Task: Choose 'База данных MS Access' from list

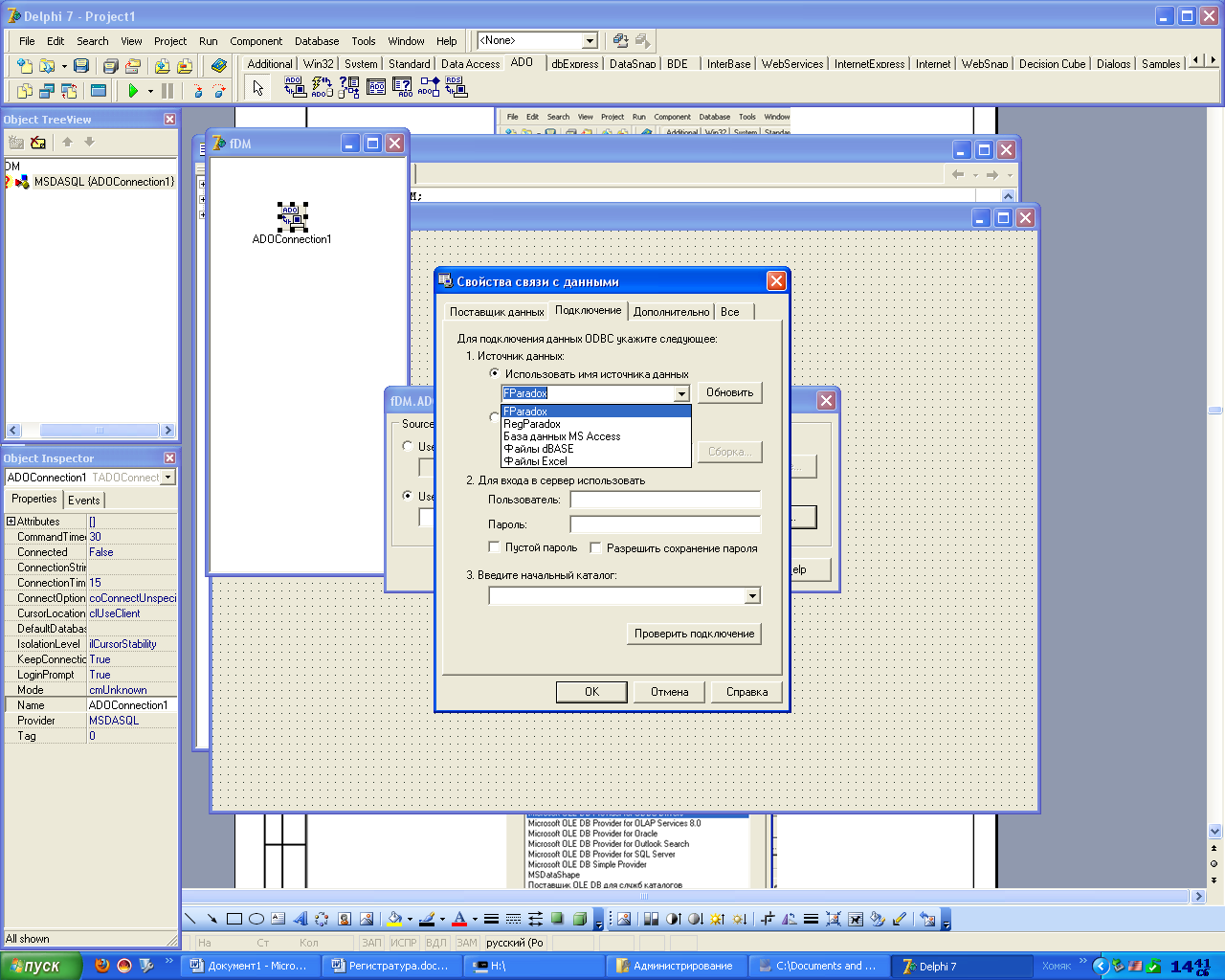Action: click(595, 436)
